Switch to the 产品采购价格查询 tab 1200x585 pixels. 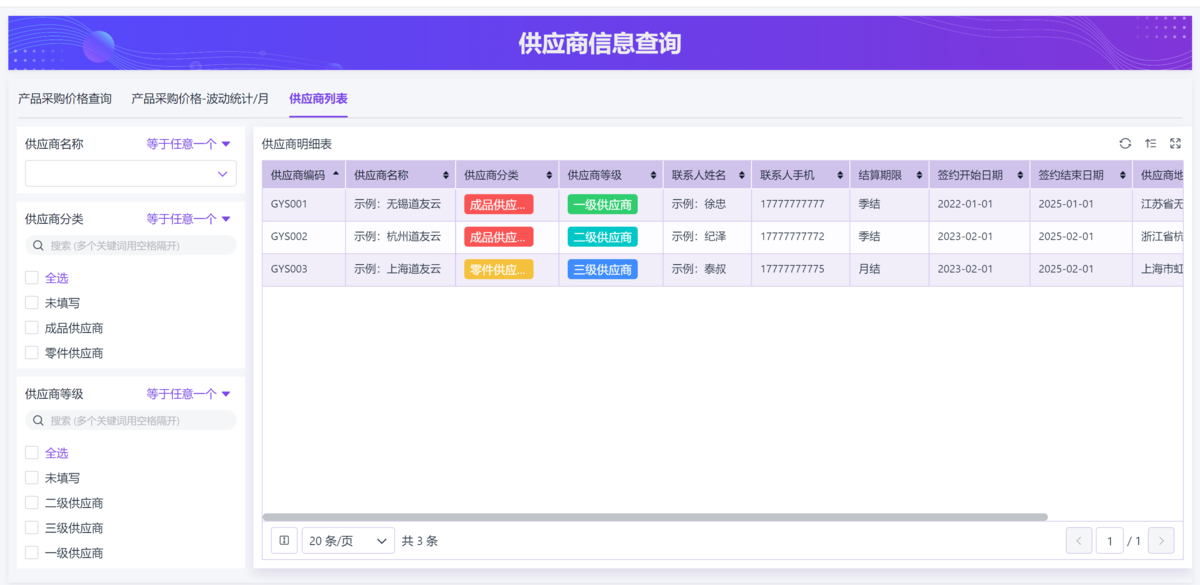(65, 99)
